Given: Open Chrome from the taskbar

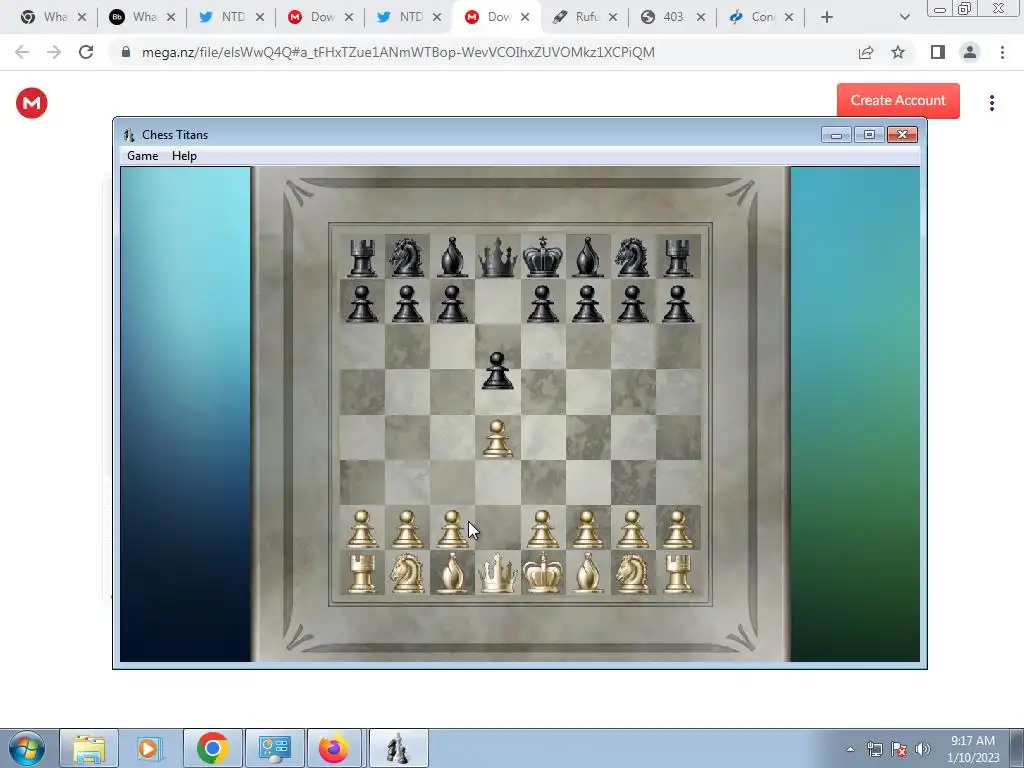Looking at the screenshot, I should [212, 748].
